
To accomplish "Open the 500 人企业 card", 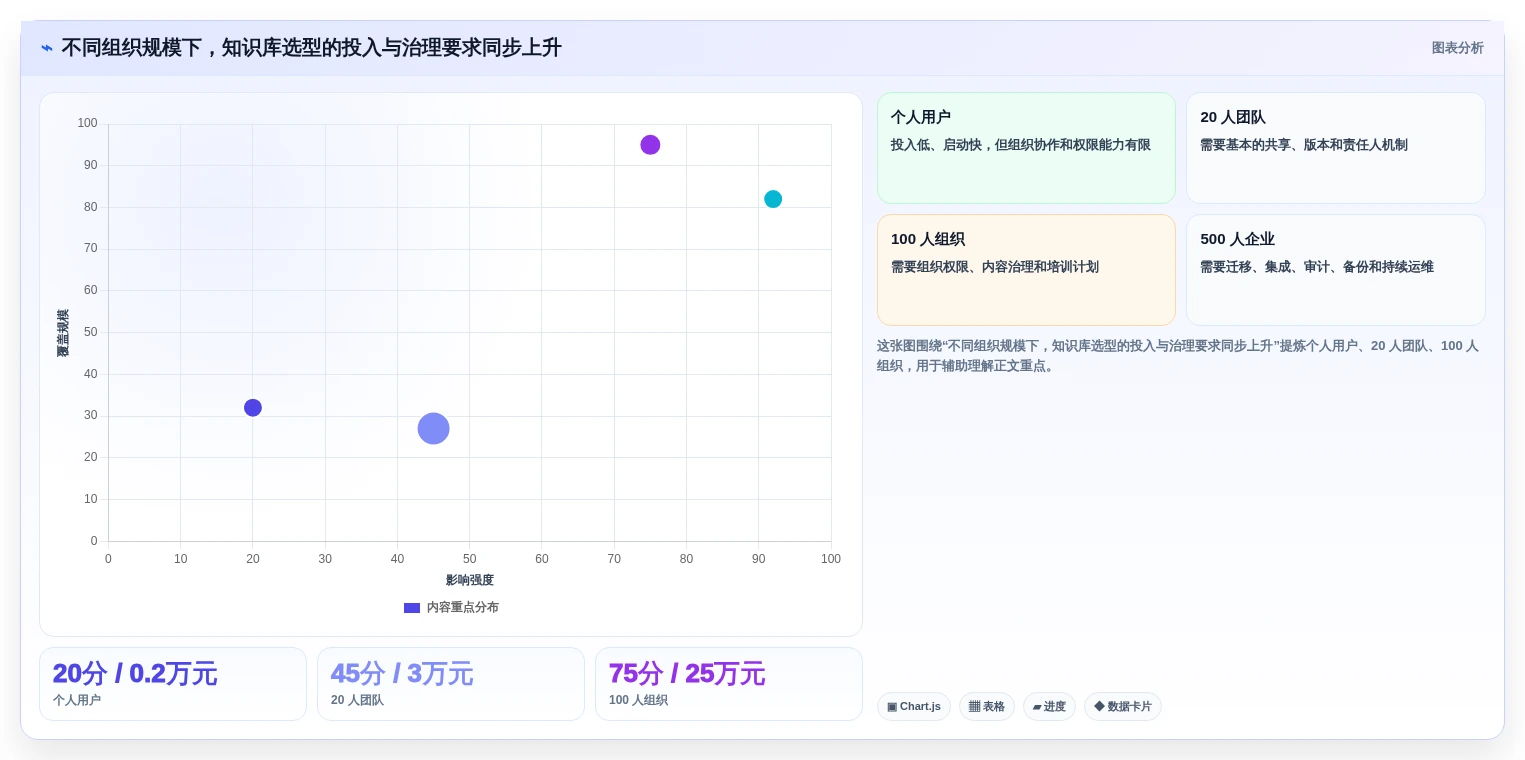I will [x=1335, y=270].
